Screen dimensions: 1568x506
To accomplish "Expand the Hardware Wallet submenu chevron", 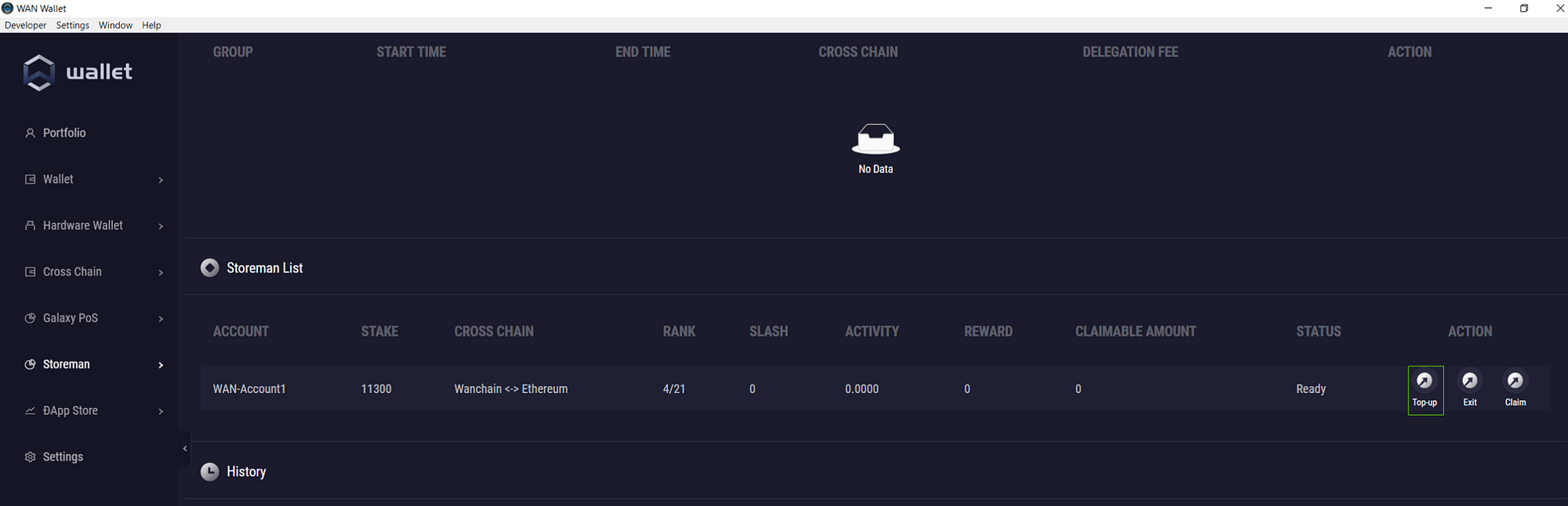I will [161, 227].
